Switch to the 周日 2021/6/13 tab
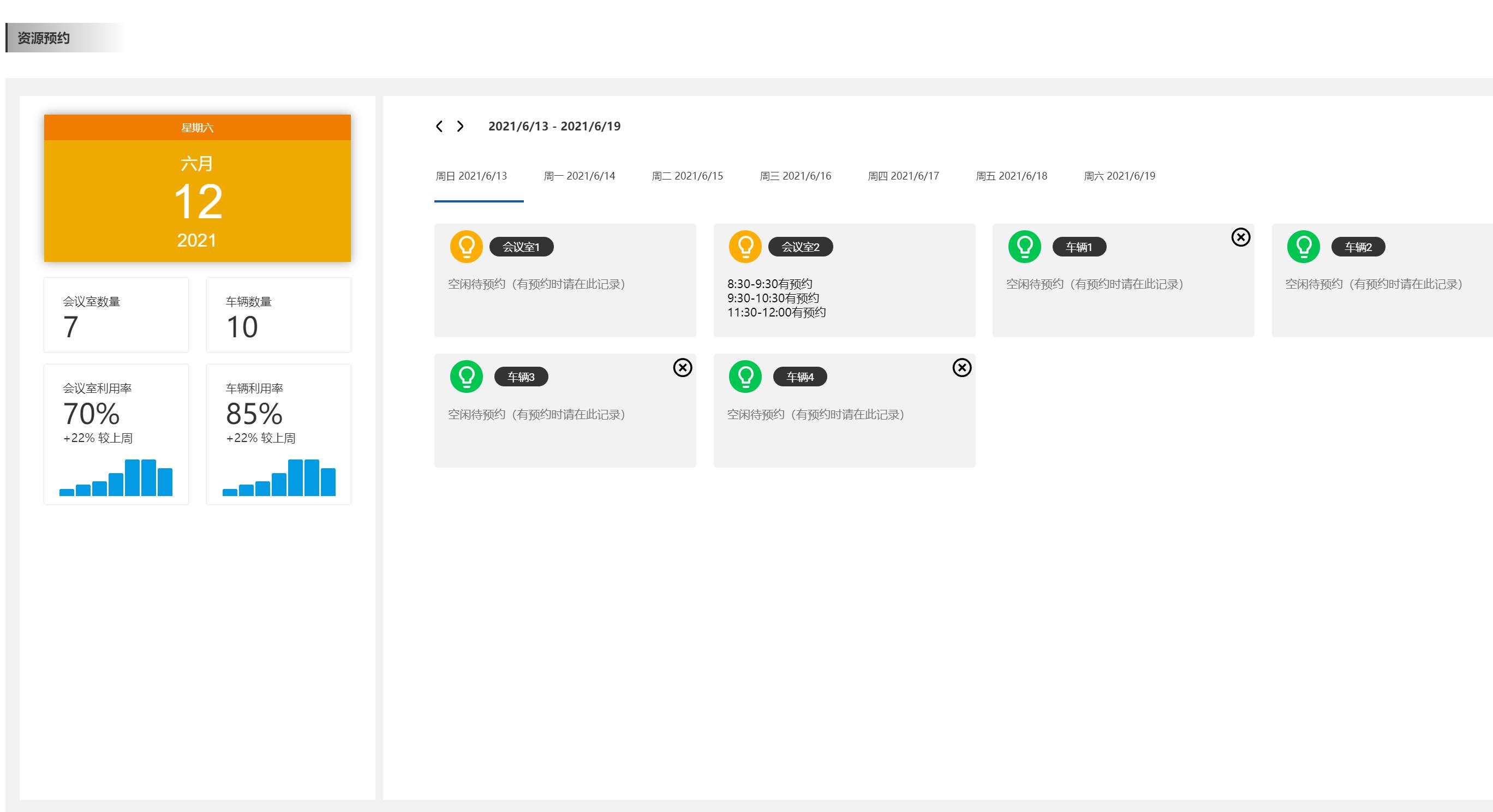Image resolution: width=1493 pixels, height=812 pixels. pyautogui.click(x=471, y=176)
